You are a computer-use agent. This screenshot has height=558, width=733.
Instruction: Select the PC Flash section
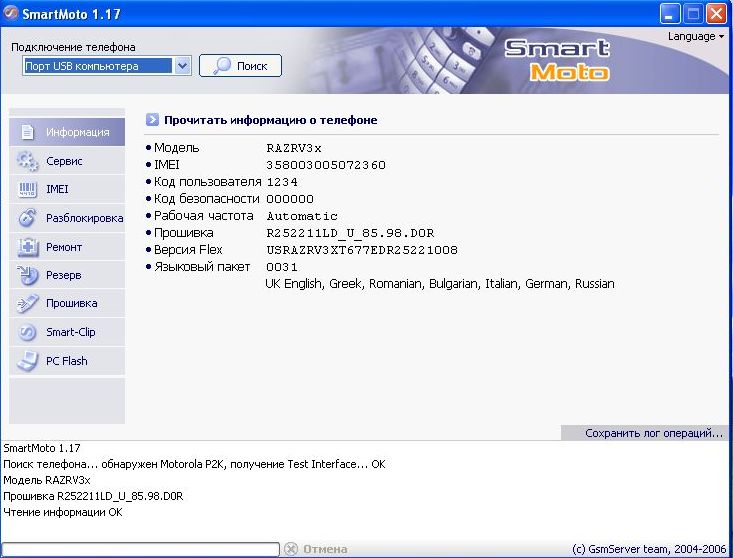coord(66,361)
